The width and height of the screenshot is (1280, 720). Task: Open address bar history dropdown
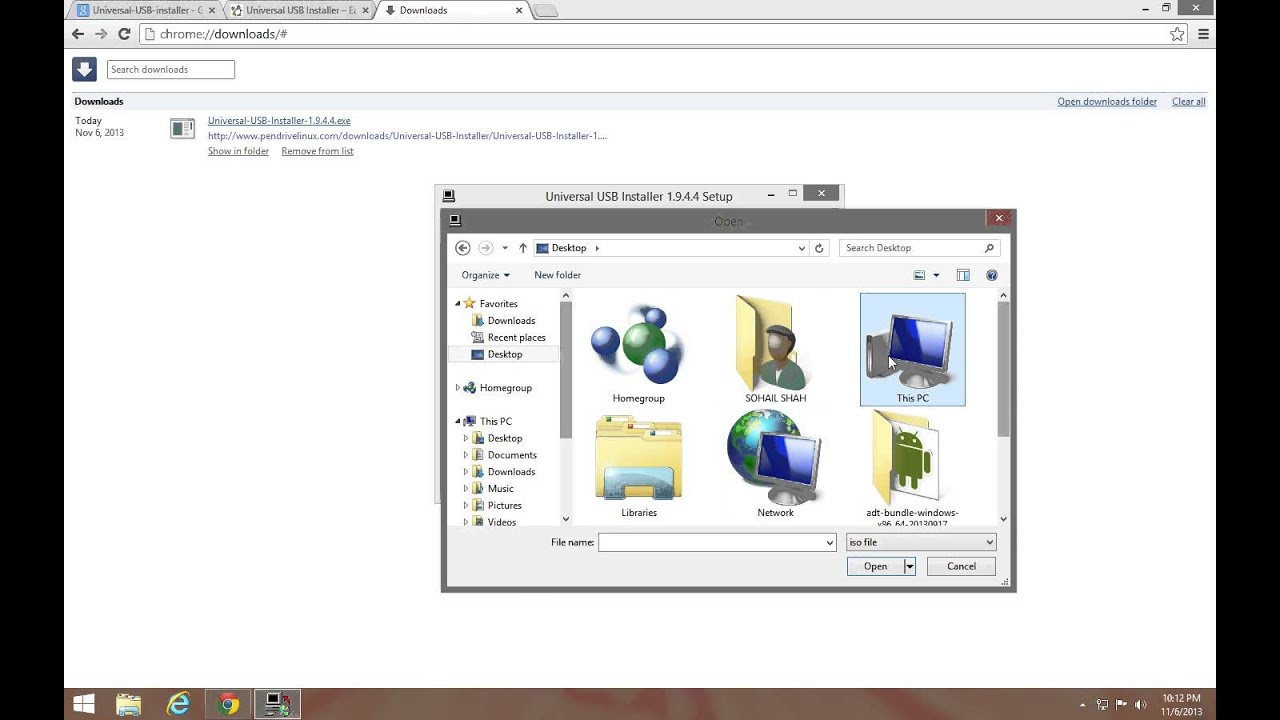tap(801, 248)
